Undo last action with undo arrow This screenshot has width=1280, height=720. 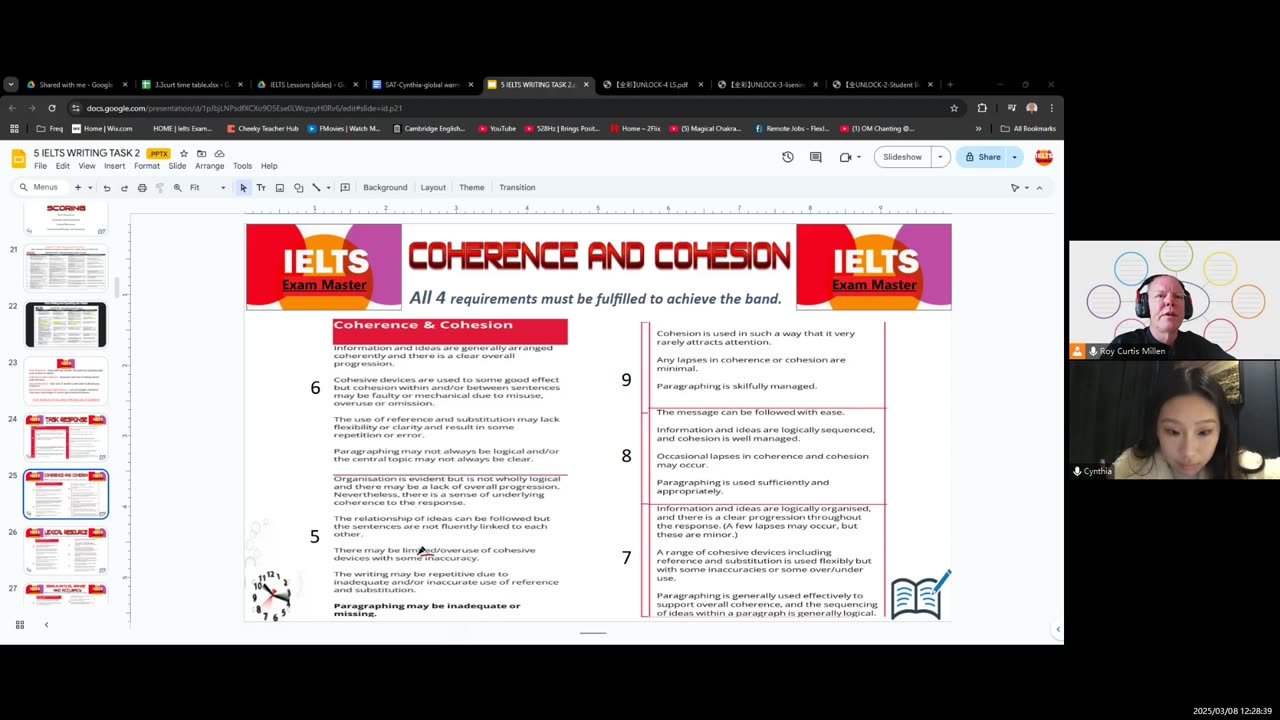tap(106, 187)
